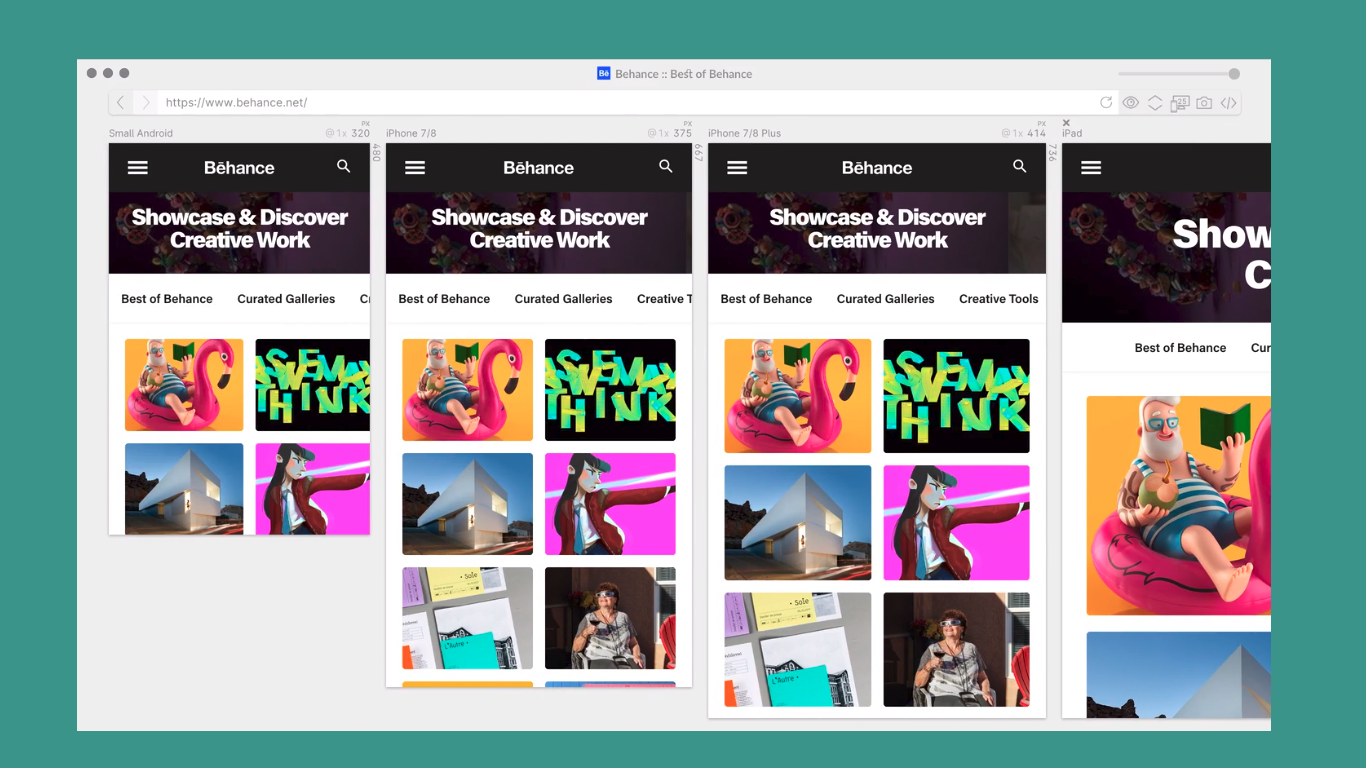Click the 320 width value above Small Android

pos(360,133)
